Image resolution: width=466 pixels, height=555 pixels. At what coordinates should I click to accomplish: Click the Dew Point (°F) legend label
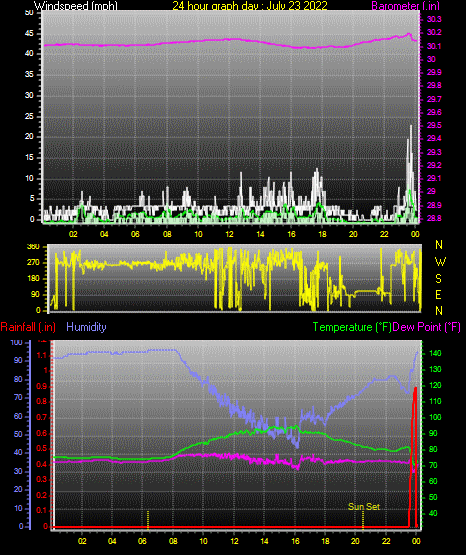tap(426, 327)
